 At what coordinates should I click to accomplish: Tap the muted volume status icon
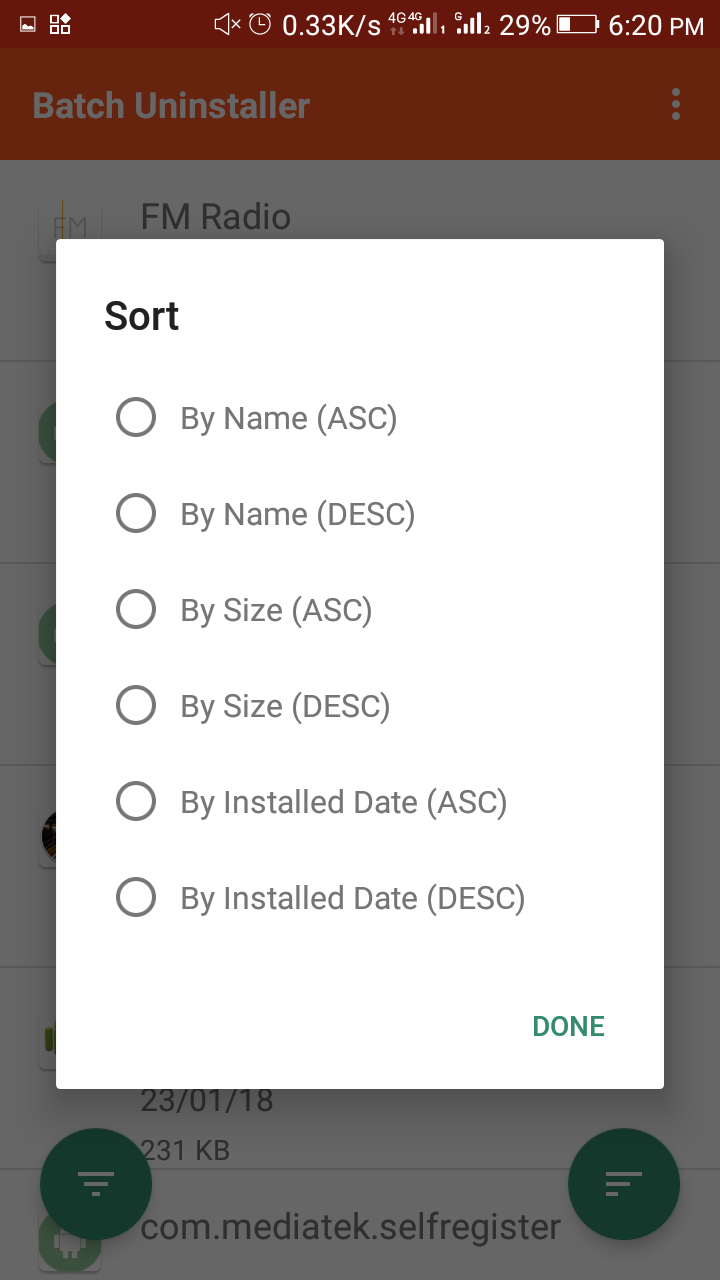pyautogui.click(x=227, y=24)
